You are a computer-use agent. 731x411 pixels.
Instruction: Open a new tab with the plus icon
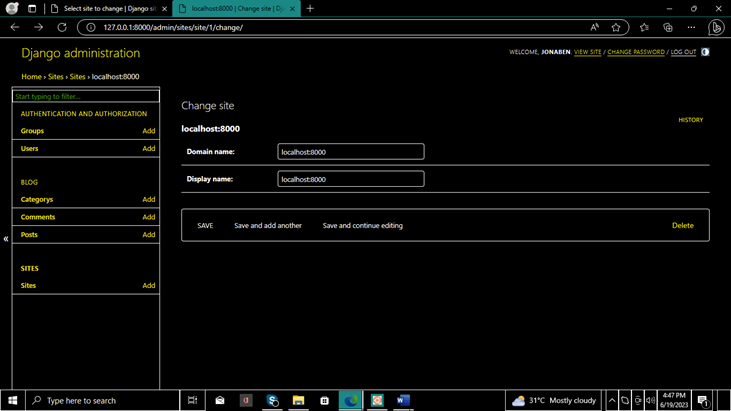(310, 8)
